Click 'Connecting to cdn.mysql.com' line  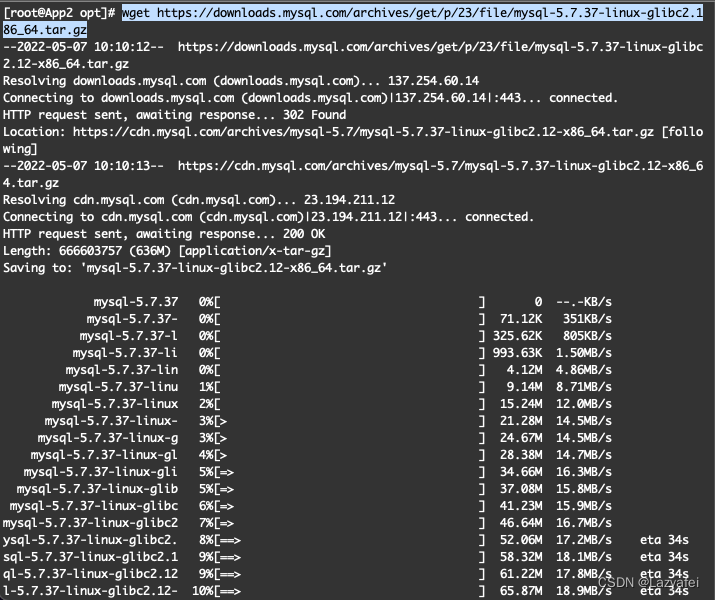click(268, 217)
